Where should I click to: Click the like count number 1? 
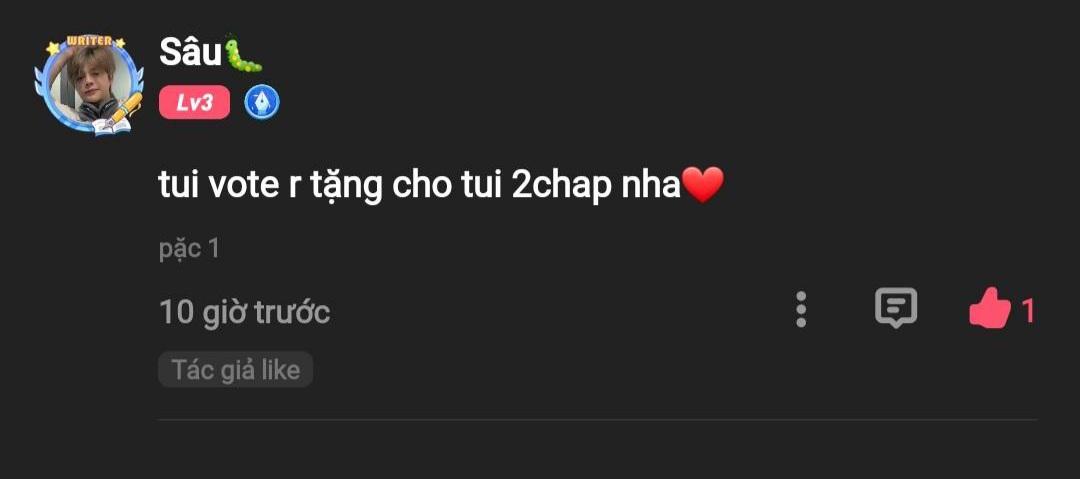point(1028,312)
